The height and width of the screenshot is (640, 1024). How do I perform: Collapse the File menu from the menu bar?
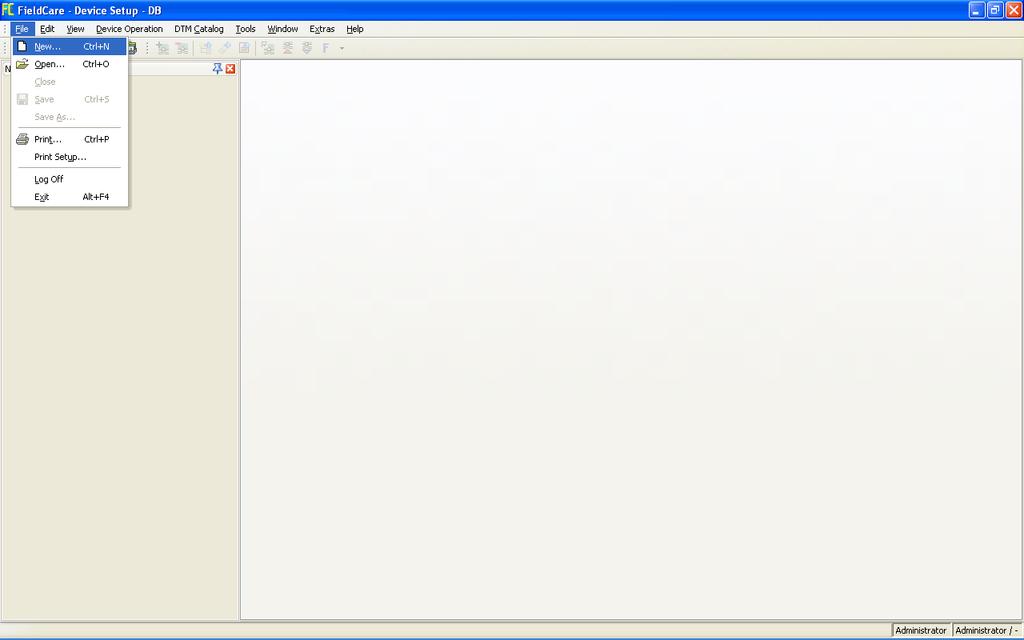[x=22, y=29]
